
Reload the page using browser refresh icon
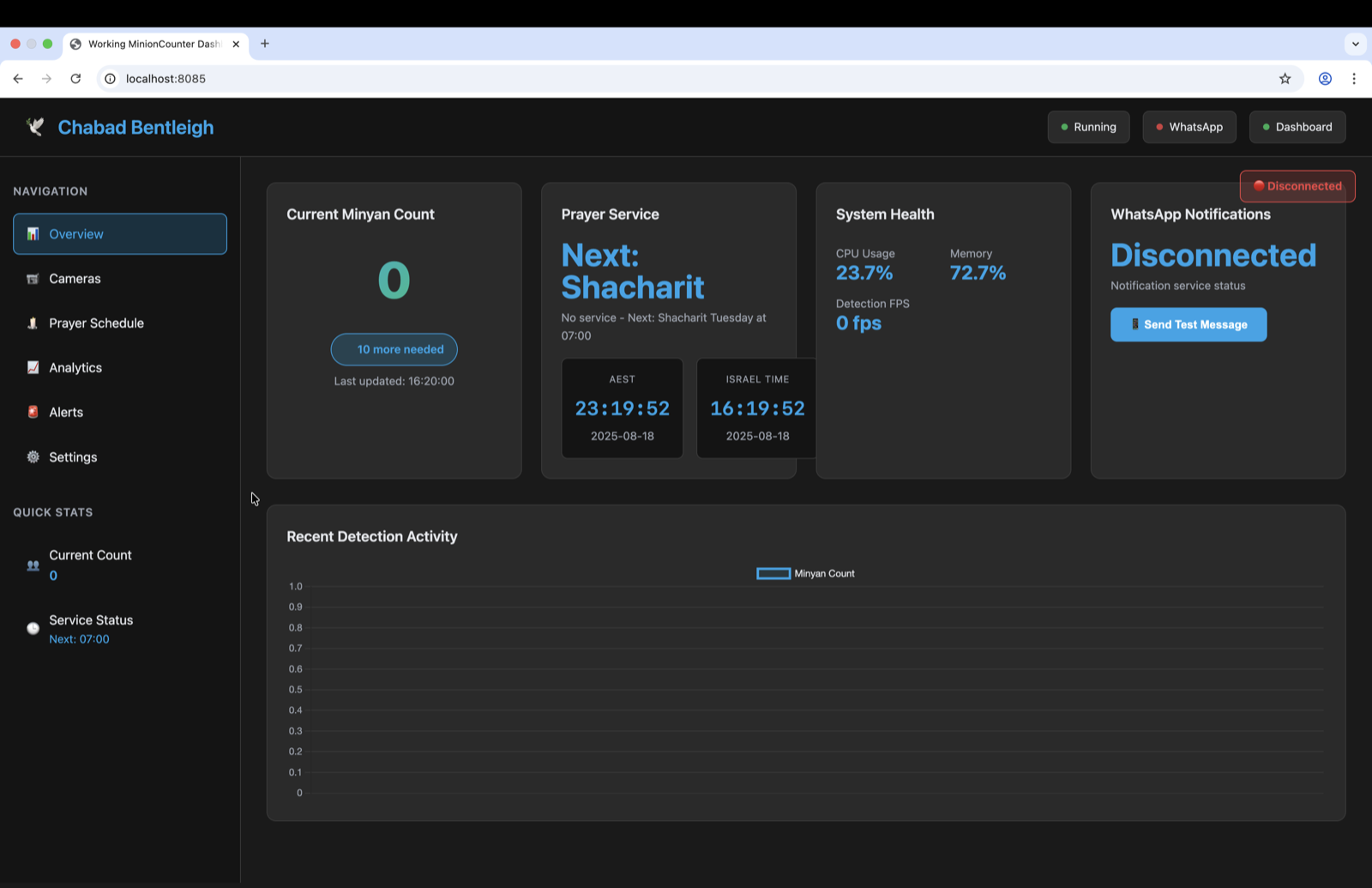point(75,79)
